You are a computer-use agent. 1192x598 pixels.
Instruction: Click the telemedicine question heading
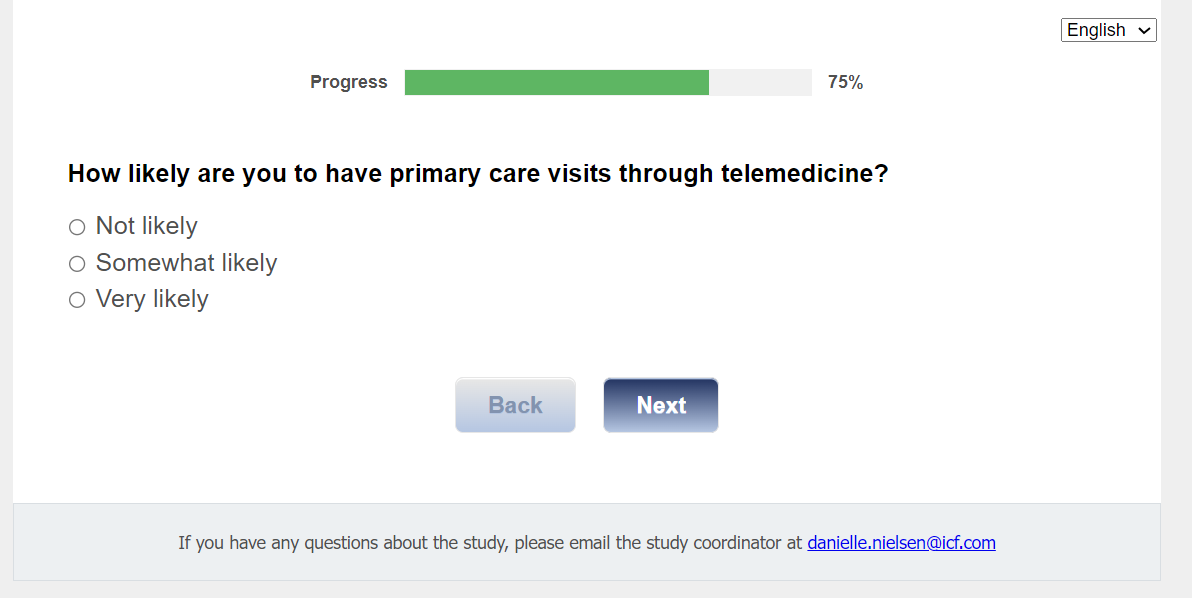click(x=478, y=174)
